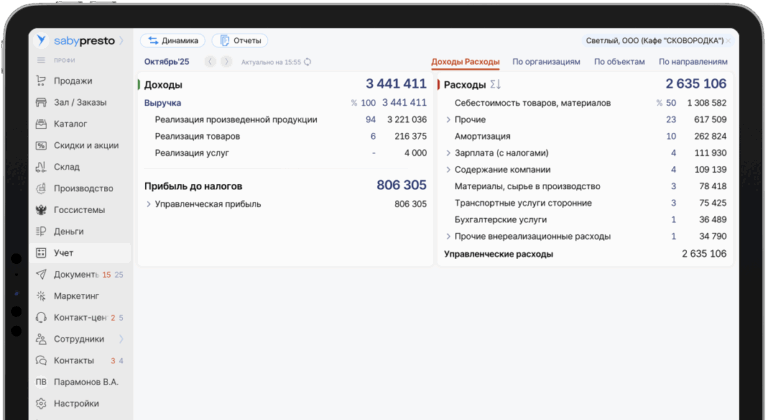The height and width of the screenshot is (420, 768).
Task: Open the Продажи cart icon
Action: [x=41, y=81]
